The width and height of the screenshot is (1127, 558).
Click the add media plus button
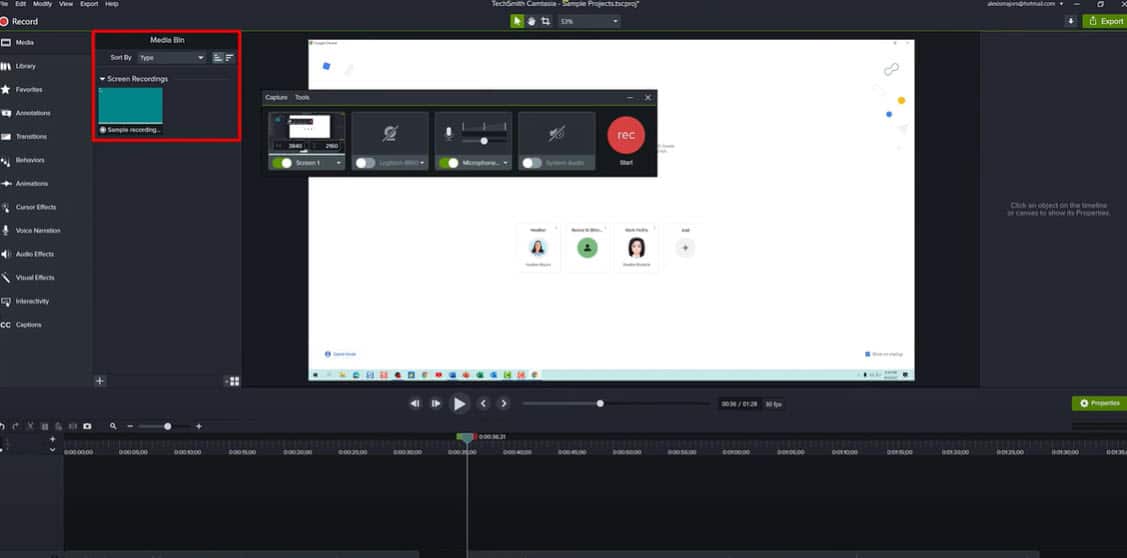pyautogui.click(x=100, y=381)
